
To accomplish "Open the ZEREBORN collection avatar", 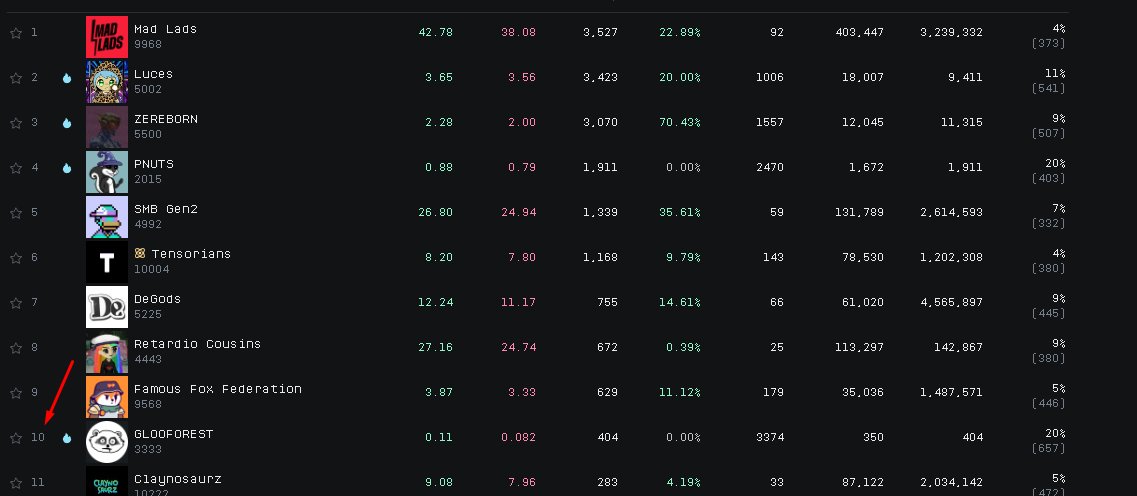I will click(107, 127).
